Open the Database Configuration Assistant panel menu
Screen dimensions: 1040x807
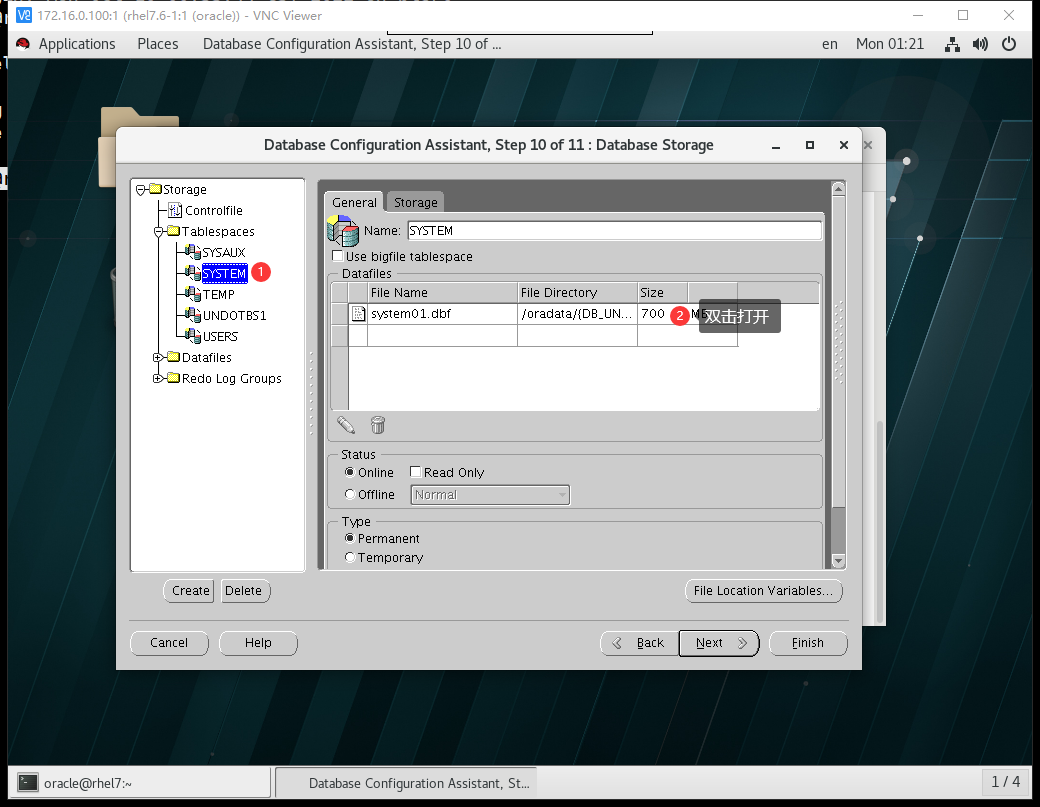(352, 44)
